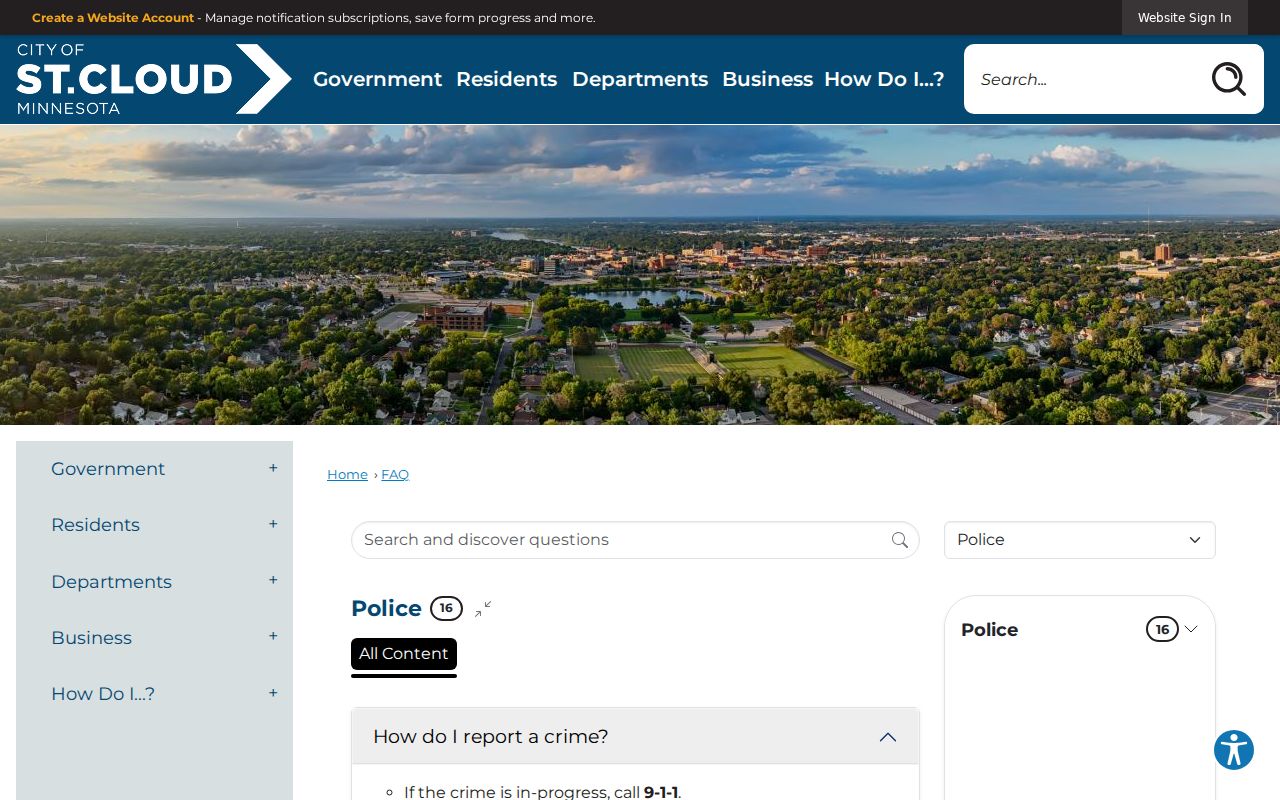
Task: Click the FAQ search magnifier icon
Action: point(900,540)
